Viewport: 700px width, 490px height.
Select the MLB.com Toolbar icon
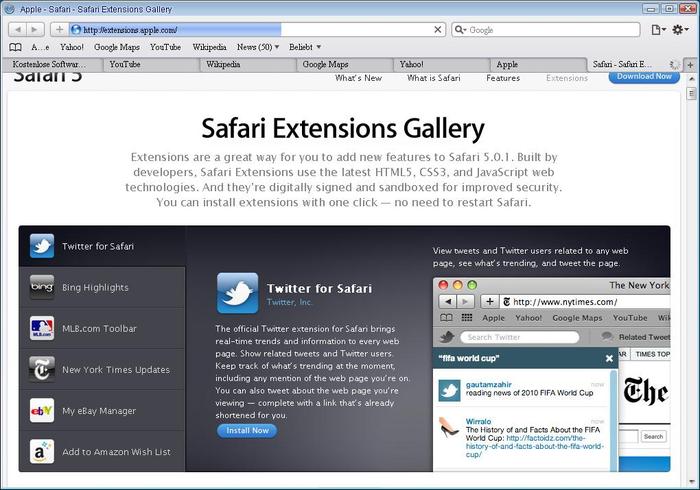(42, 328)
